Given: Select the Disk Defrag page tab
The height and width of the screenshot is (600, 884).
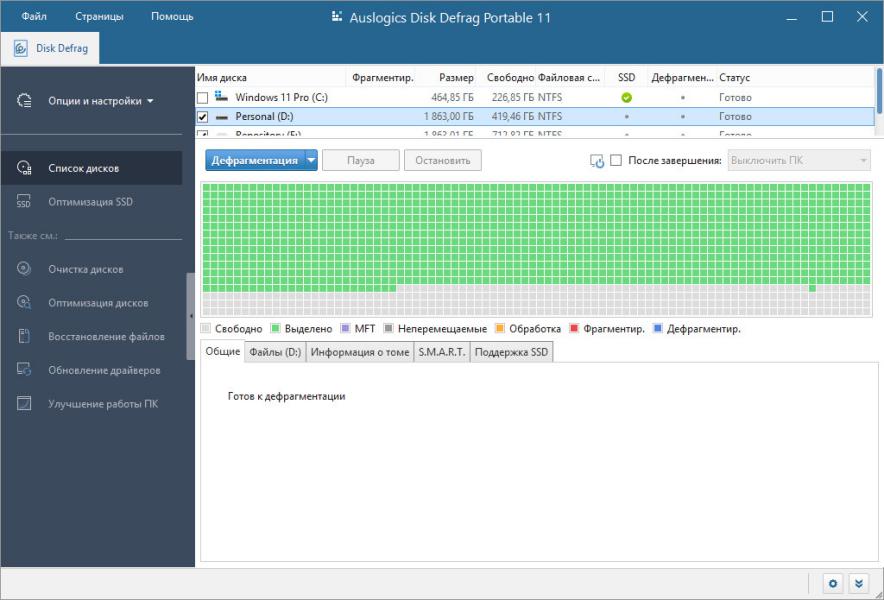Looking at the screenshot, I should point(50,48).
